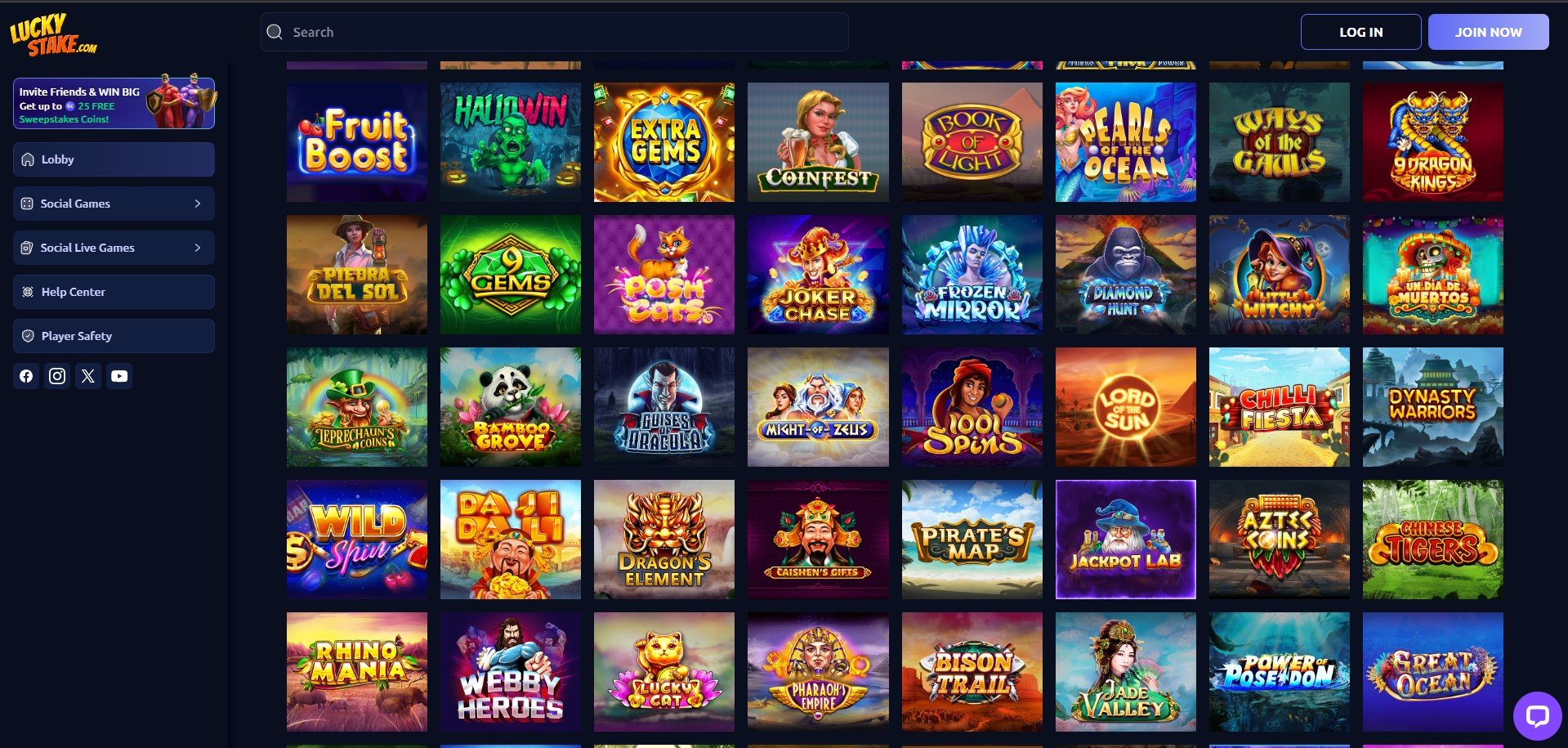
Task: Click the search magnifier icon
Action: pos(275,32)
